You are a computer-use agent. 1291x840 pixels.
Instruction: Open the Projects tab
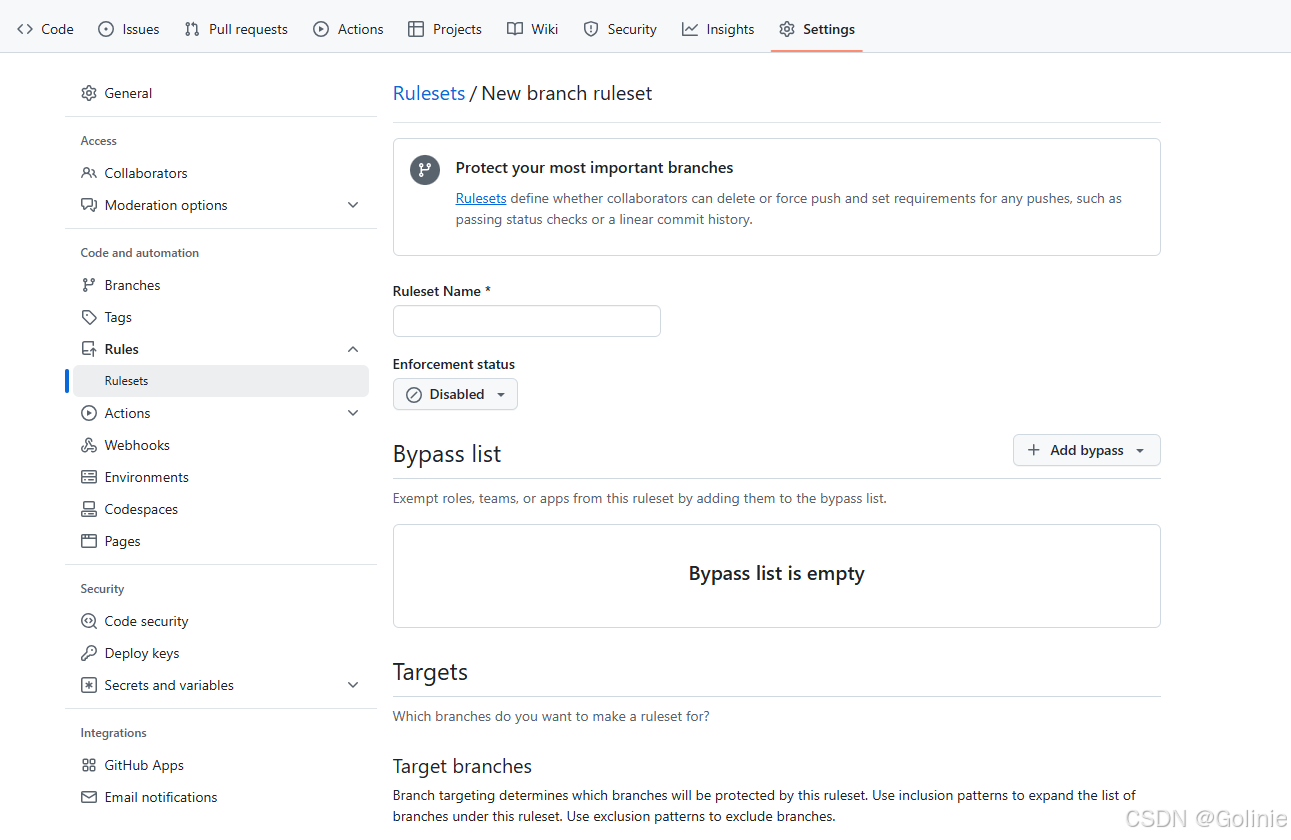(445, 29)
